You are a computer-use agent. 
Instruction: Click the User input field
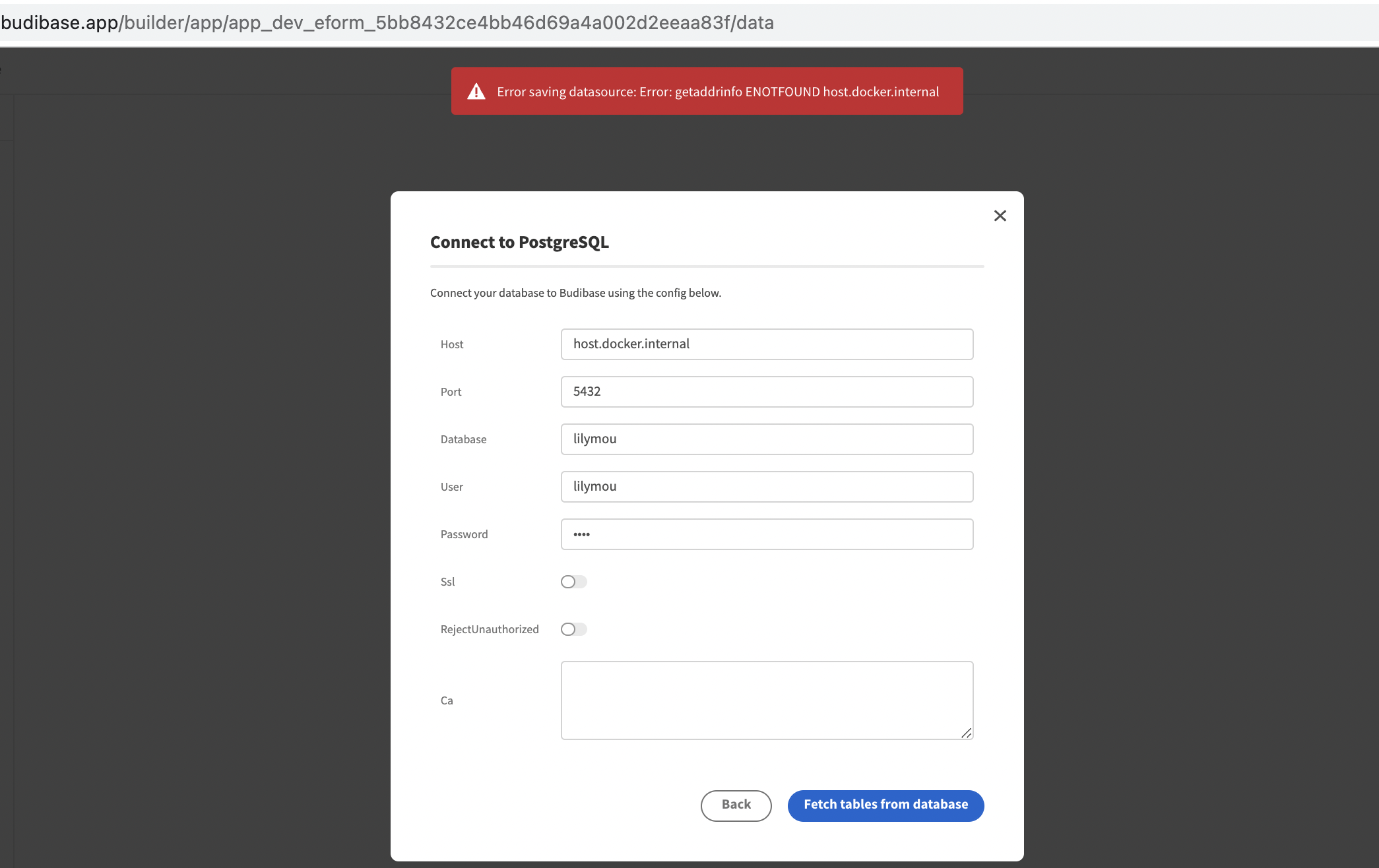click(767, 487)
